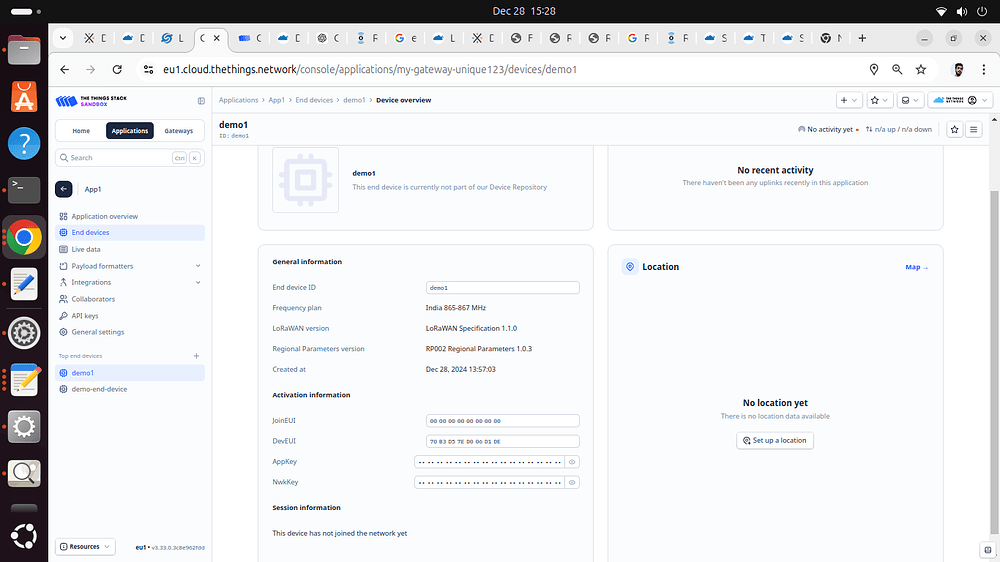Open the plus add-new dropdown in header

coord(848,100)
